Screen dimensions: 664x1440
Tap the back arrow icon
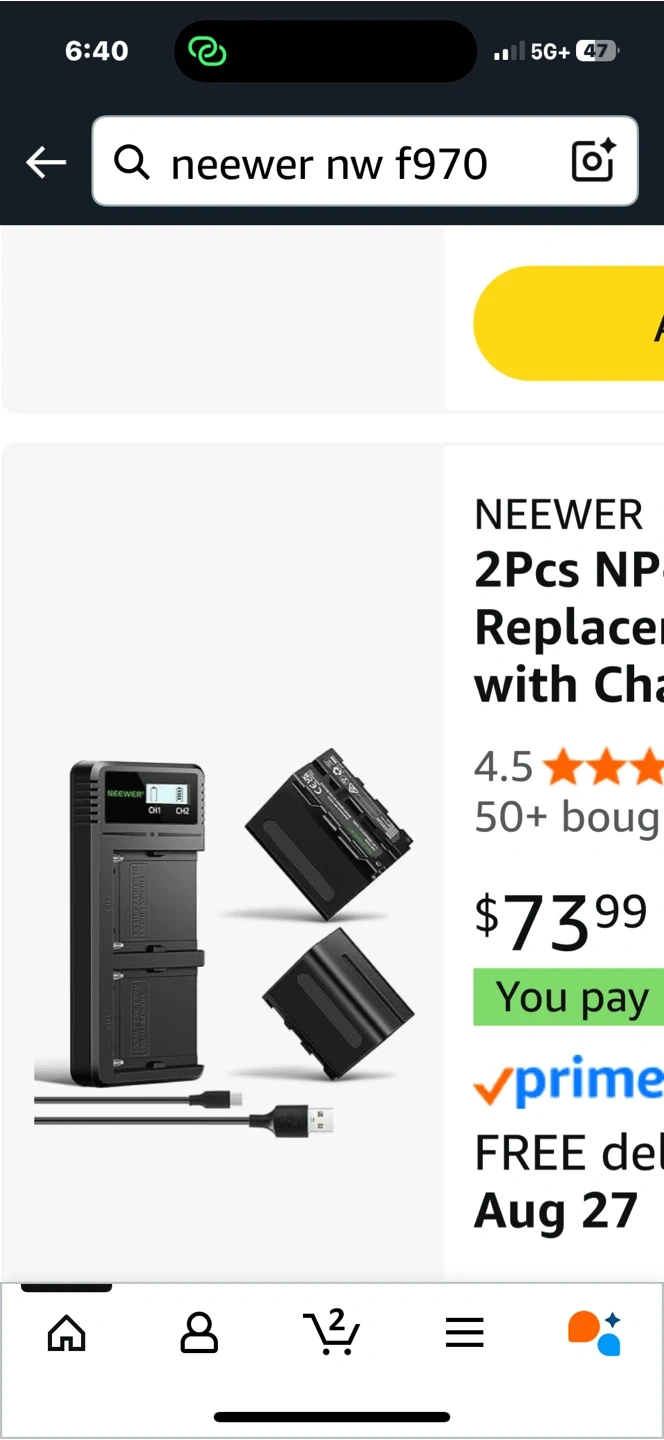pyautogui.click(x=46, y=162)
